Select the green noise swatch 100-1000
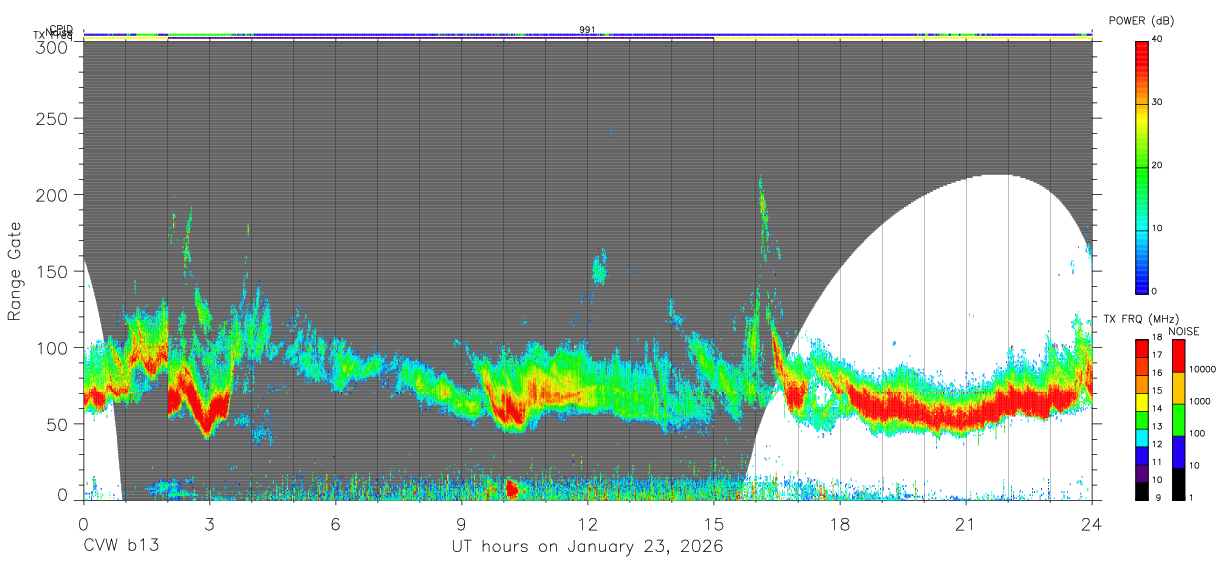1228x567 pixels. click(x=1178, y=419)
